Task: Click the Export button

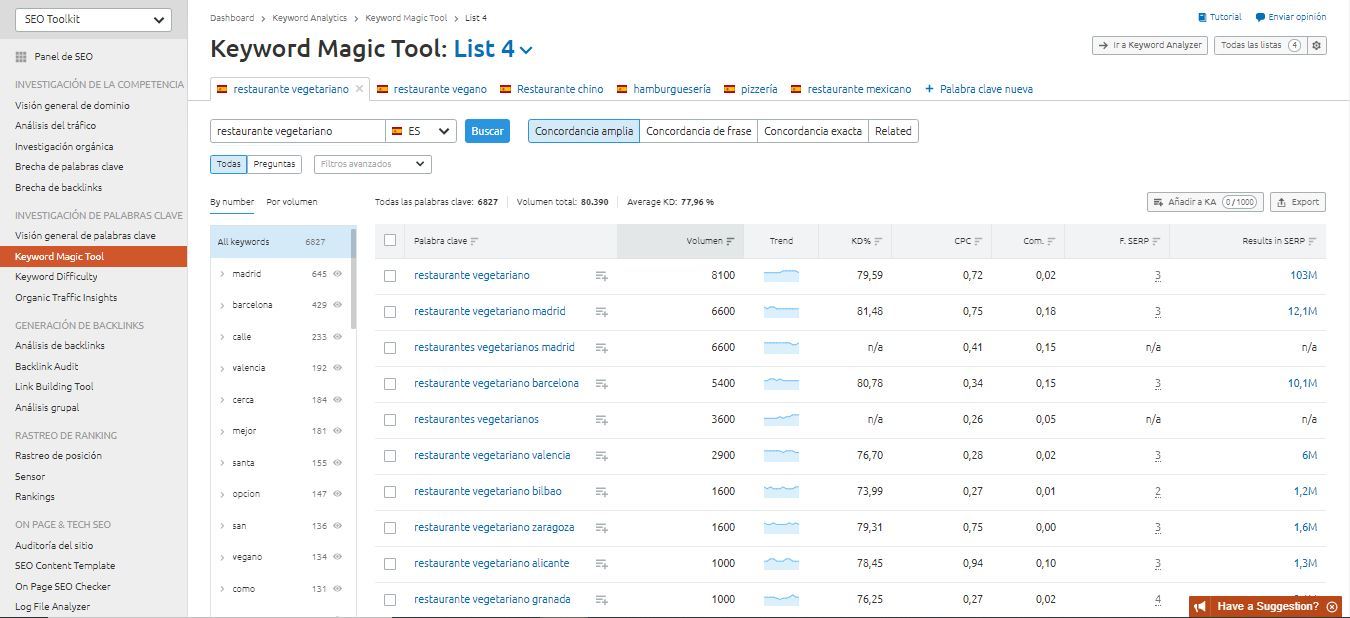Action: [x=1297, y=202]
